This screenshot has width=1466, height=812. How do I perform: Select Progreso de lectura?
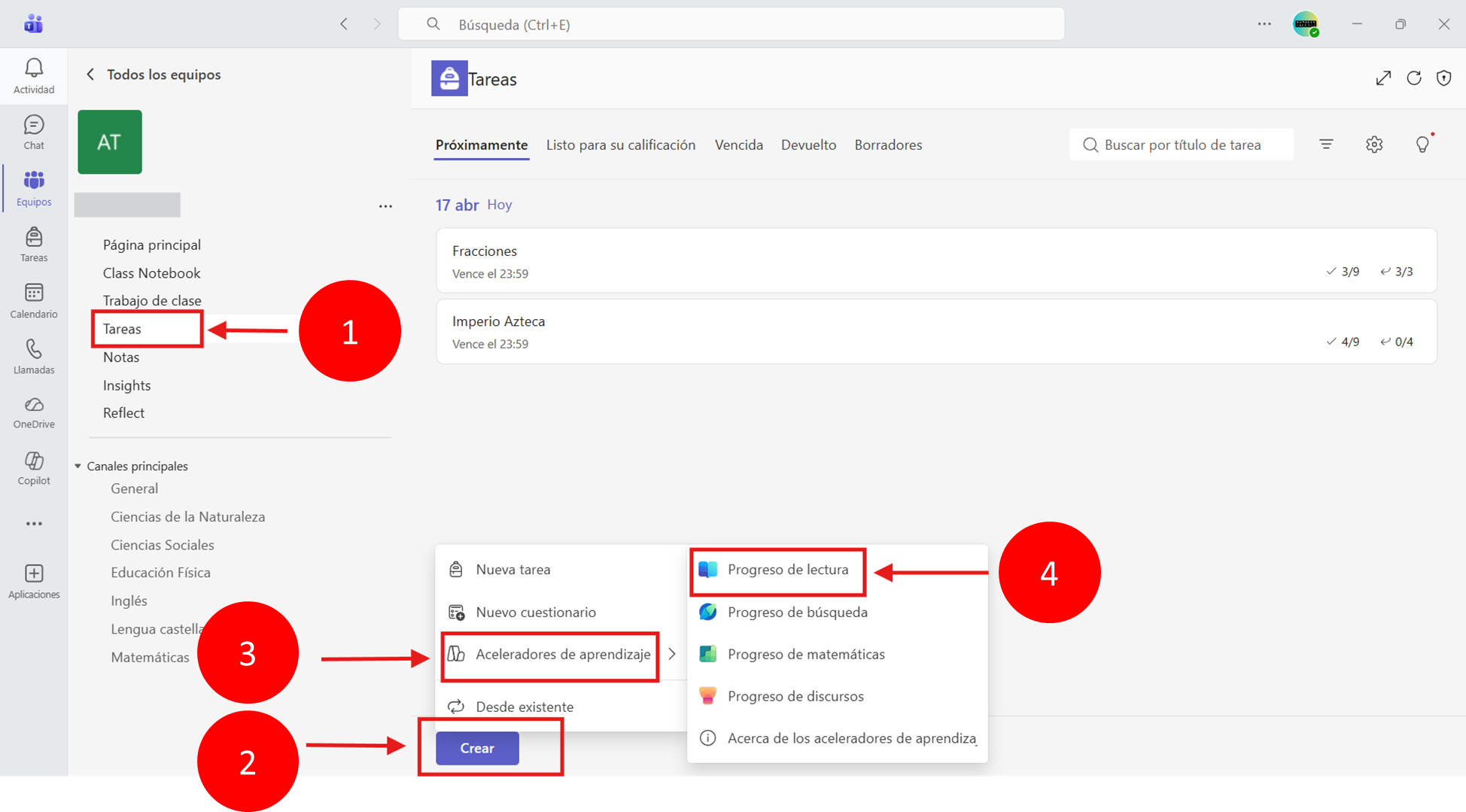pos(838,570)
